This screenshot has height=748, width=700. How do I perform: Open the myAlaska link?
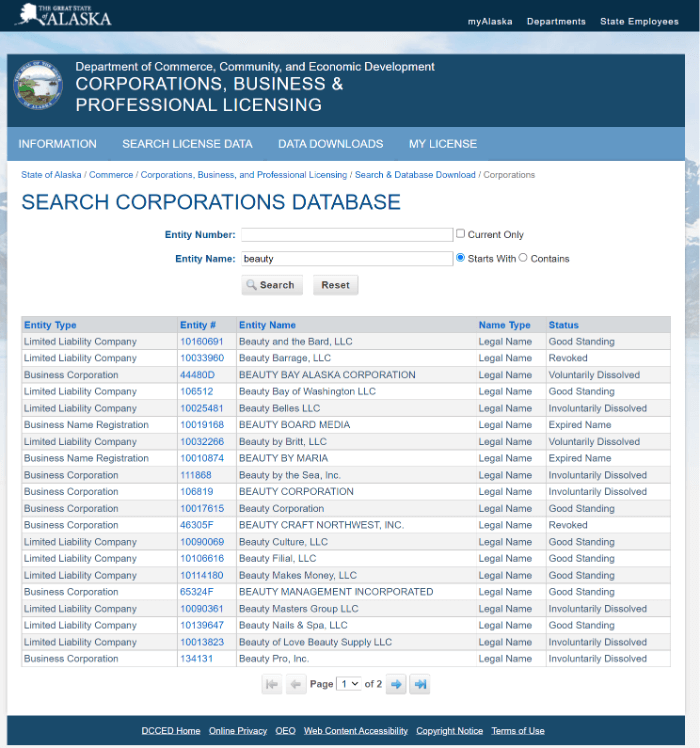pos(490,21)
